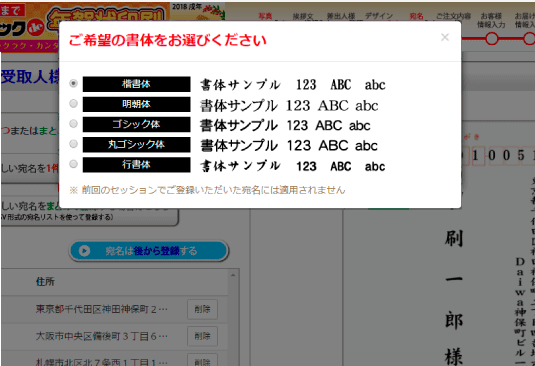Click the 宛名は後から登録する button
Image resolution: width=535 pixels, height=366 pixels.
149,251
